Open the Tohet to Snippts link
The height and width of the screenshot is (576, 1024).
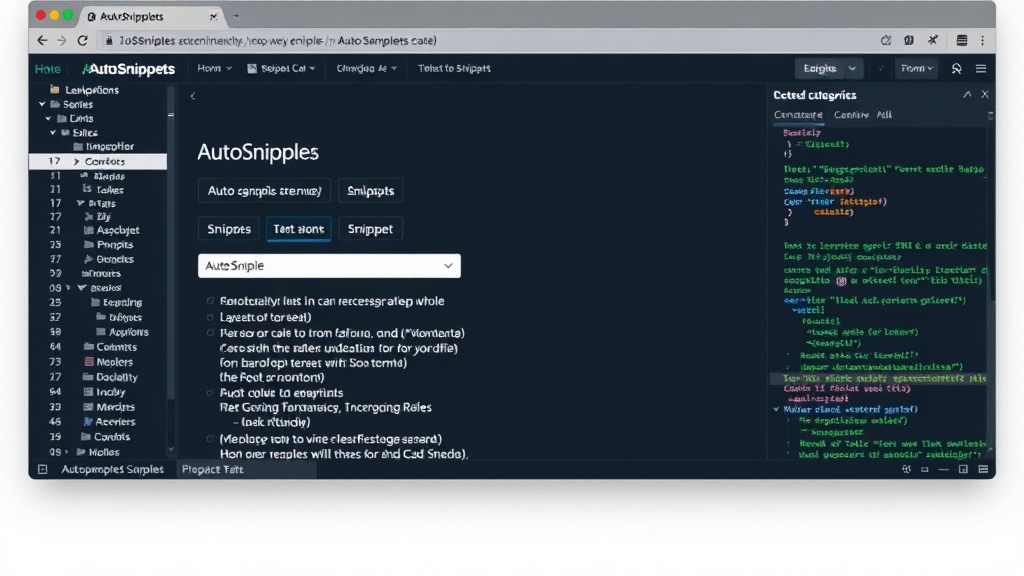tap(454, 68)
